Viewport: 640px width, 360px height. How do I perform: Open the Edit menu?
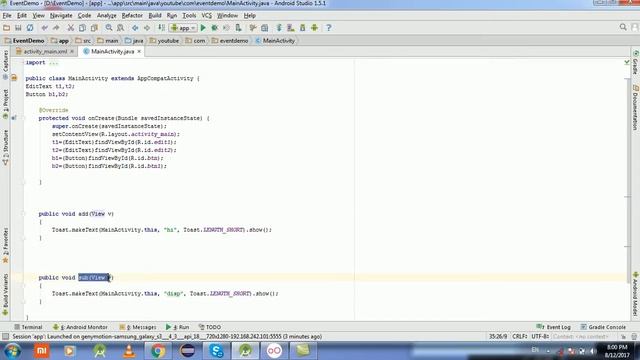click(22, 16)
